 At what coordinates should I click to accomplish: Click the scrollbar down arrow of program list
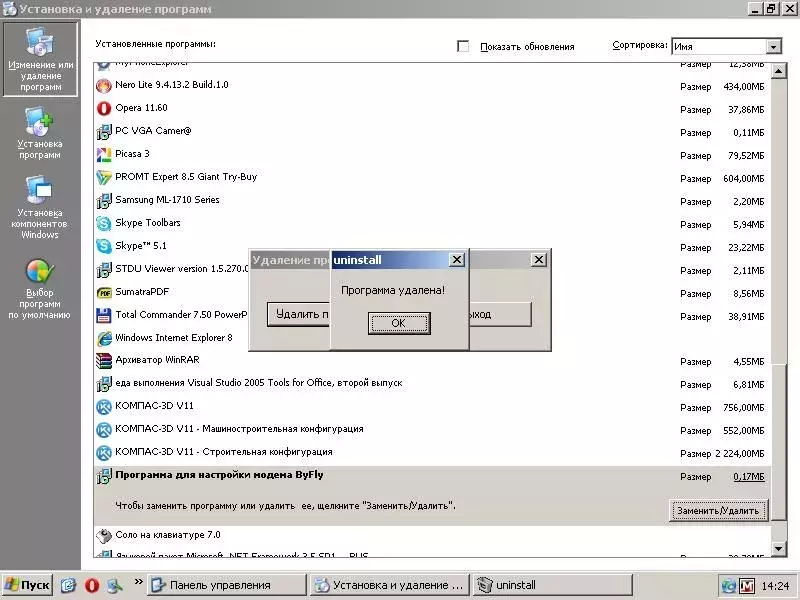click(x=778, y=549)
